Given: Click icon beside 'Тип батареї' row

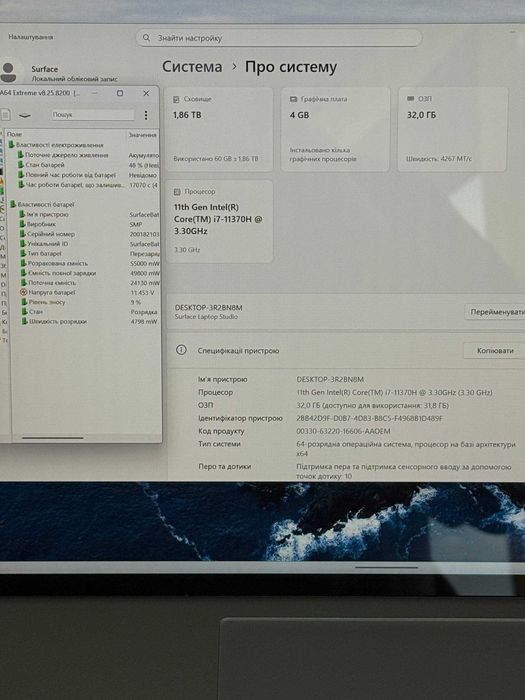Looking at the screenshot, I should [23, 254].
